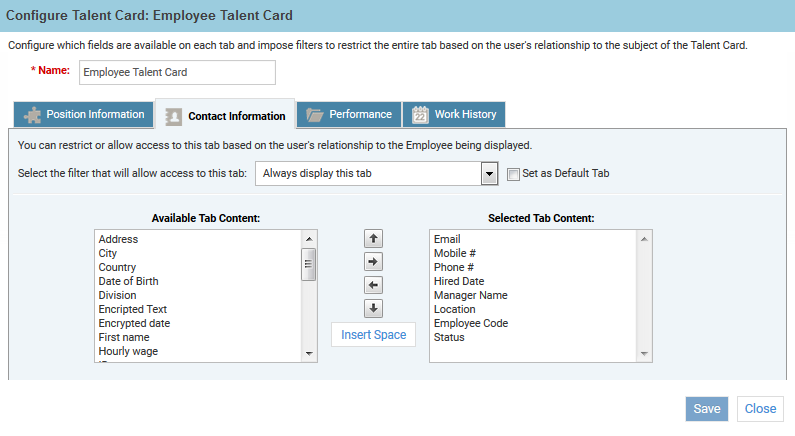This screenshot has height=436, width=795.
Task: Select Location in Selected list
Action: [454, 309]
